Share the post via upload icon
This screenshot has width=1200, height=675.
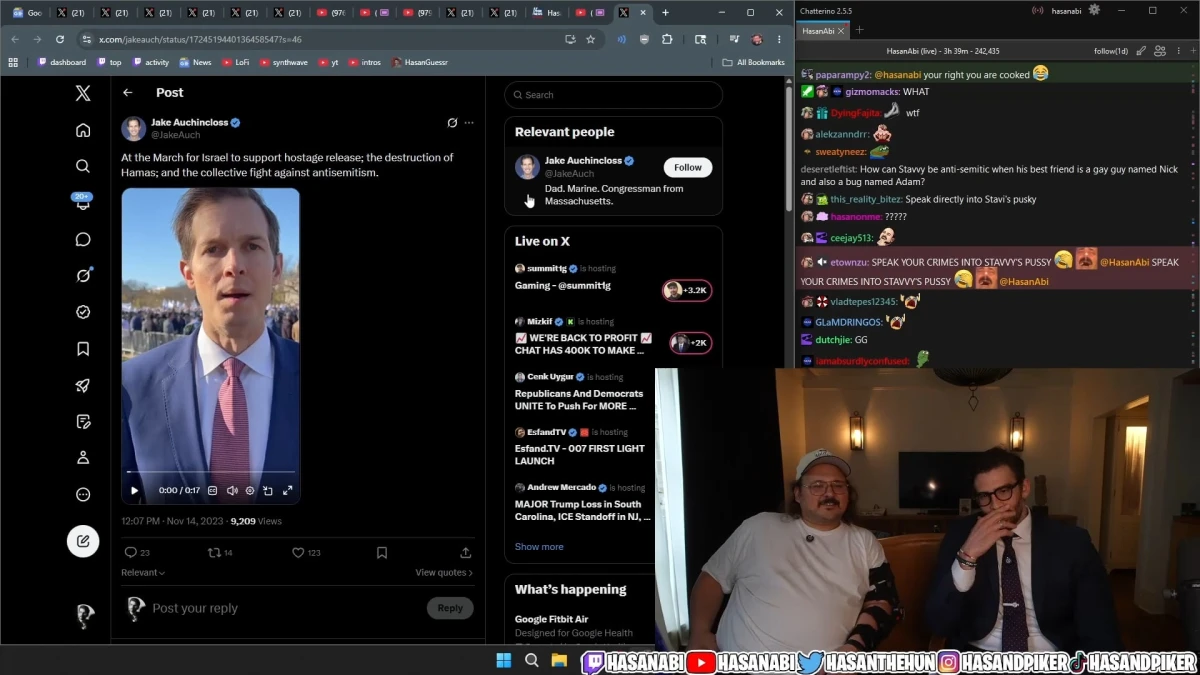[x=466, y=552]
